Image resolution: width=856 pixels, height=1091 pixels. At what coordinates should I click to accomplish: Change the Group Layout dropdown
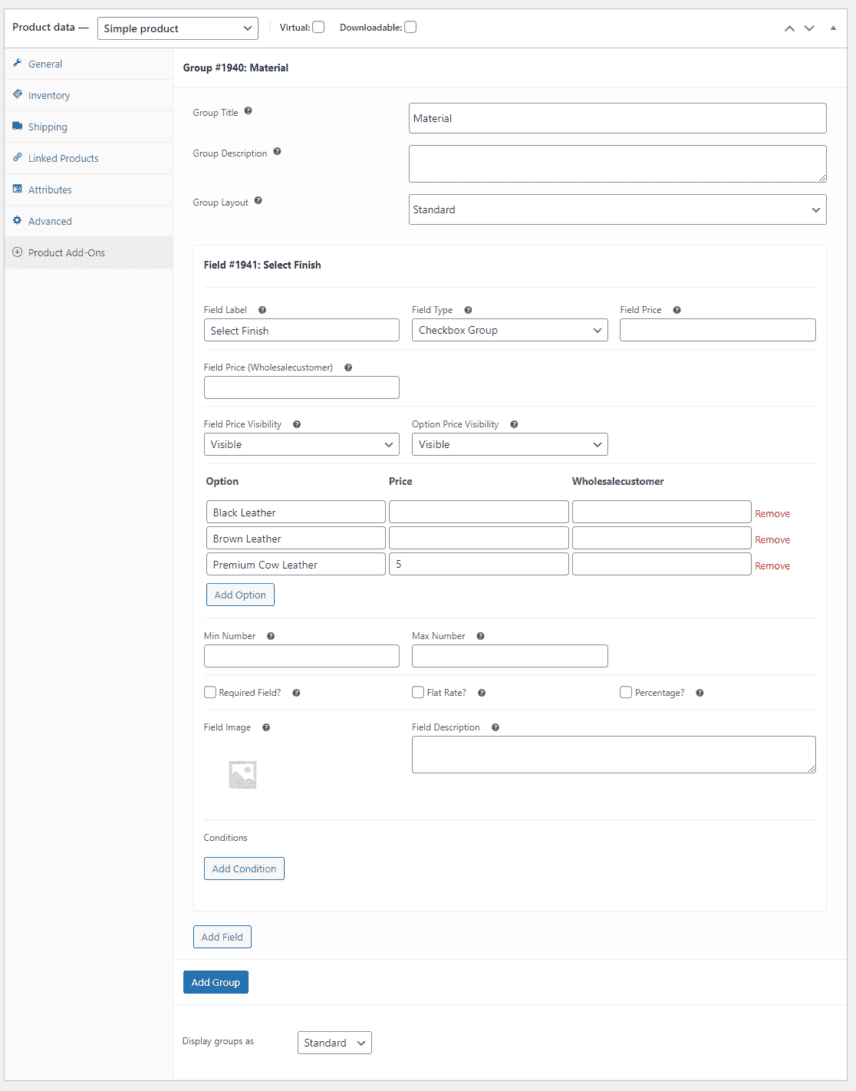pyautogui.click(x=617, y=210)
